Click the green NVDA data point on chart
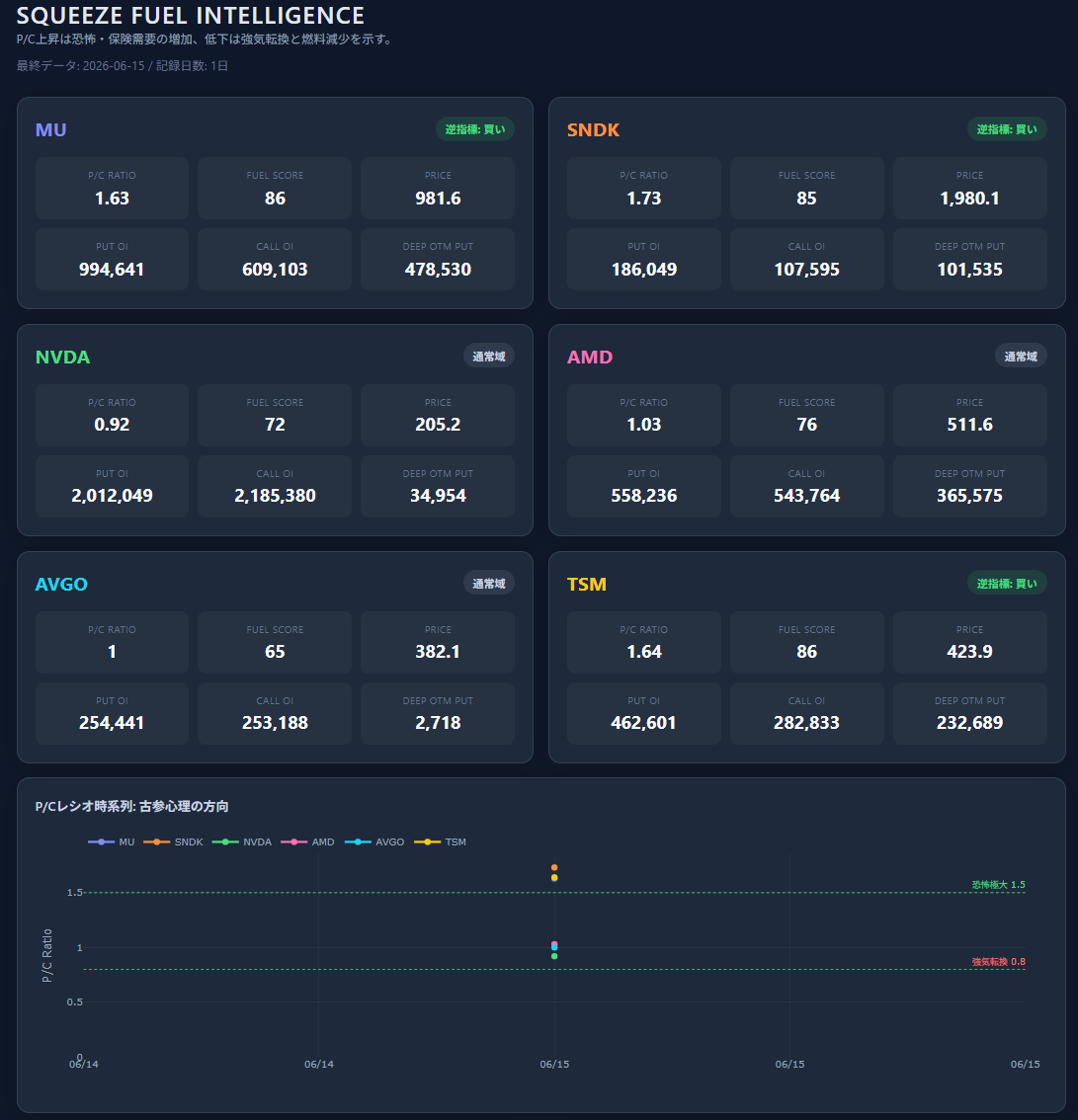The height and width of the screenshot is (1120, 1078). (554, 956)
